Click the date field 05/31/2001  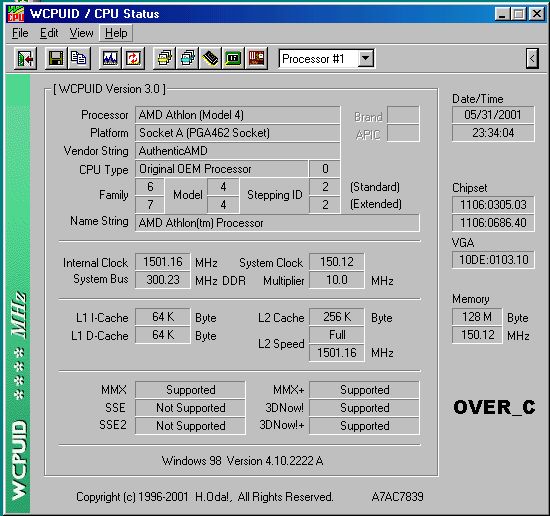pyautogui.click(x=493, y=115)
